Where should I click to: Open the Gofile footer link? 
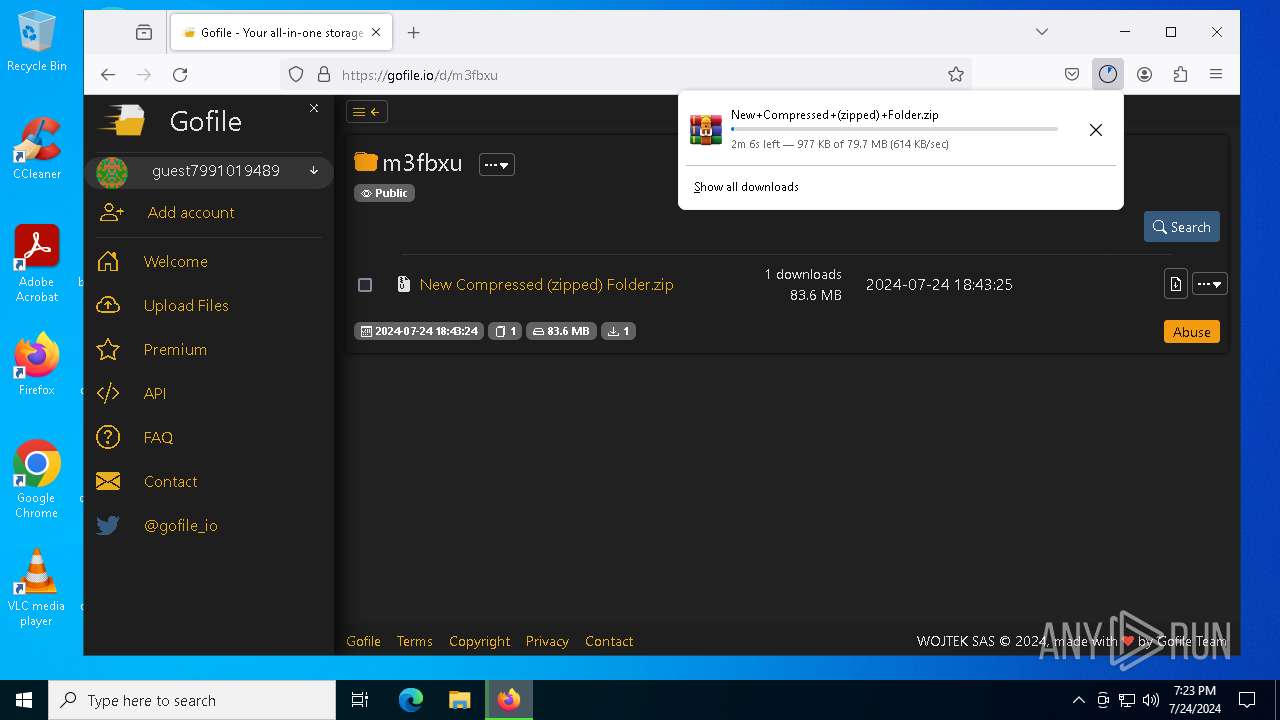(363, 641)
